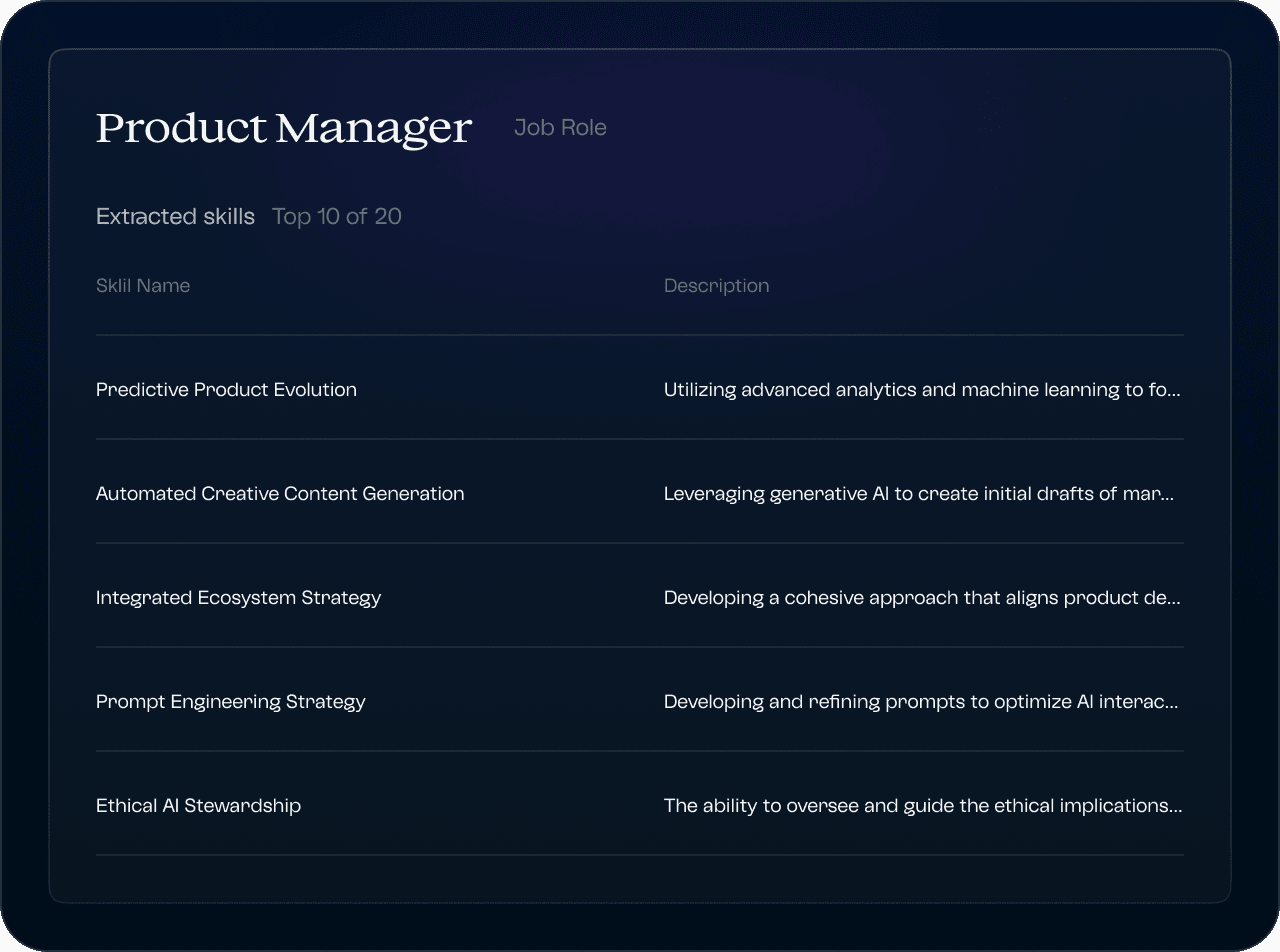Click the Description column header
The image size is (1280, 952).
tap(716, 285)
